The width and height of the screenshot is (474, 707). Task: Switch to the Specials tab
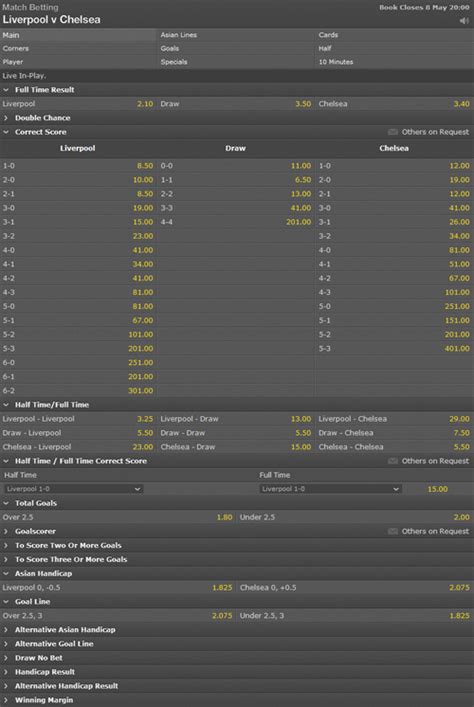236,62
